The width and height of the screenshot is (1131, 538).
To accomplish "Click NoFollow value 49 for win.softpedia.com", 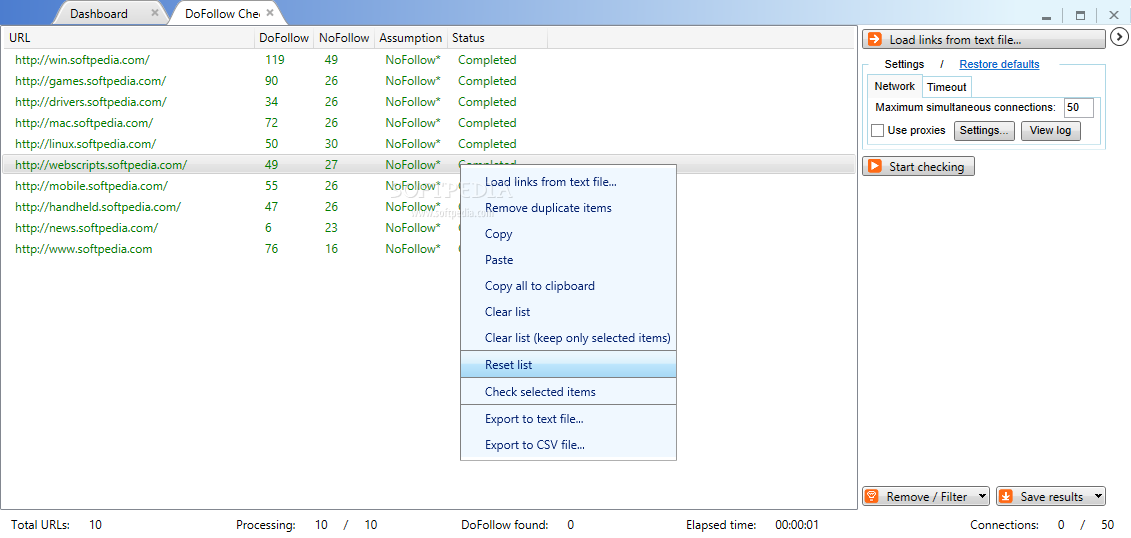I will (331, 60).
